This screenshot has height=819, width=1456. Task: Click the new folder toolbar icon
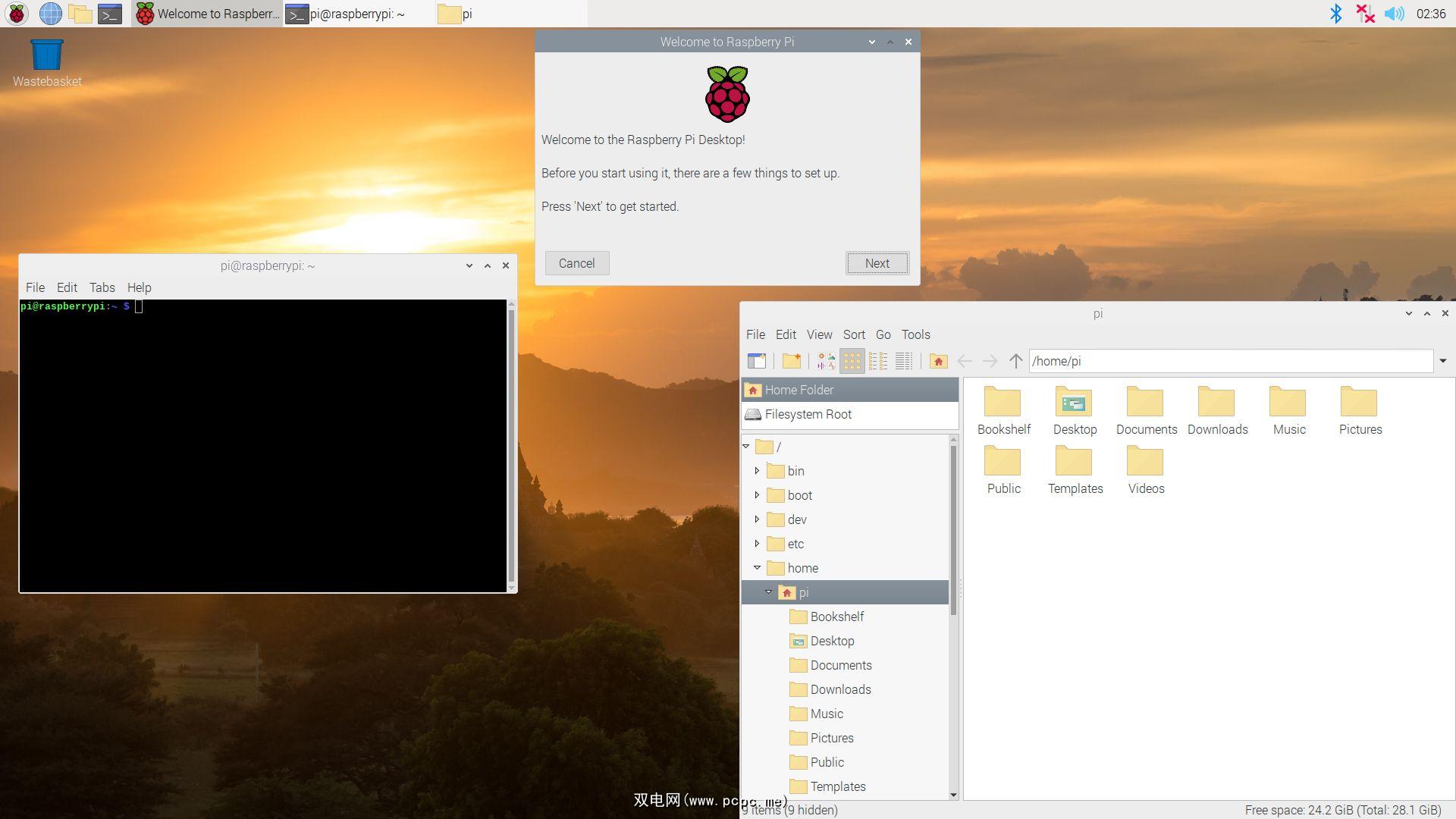coord(792,361)
